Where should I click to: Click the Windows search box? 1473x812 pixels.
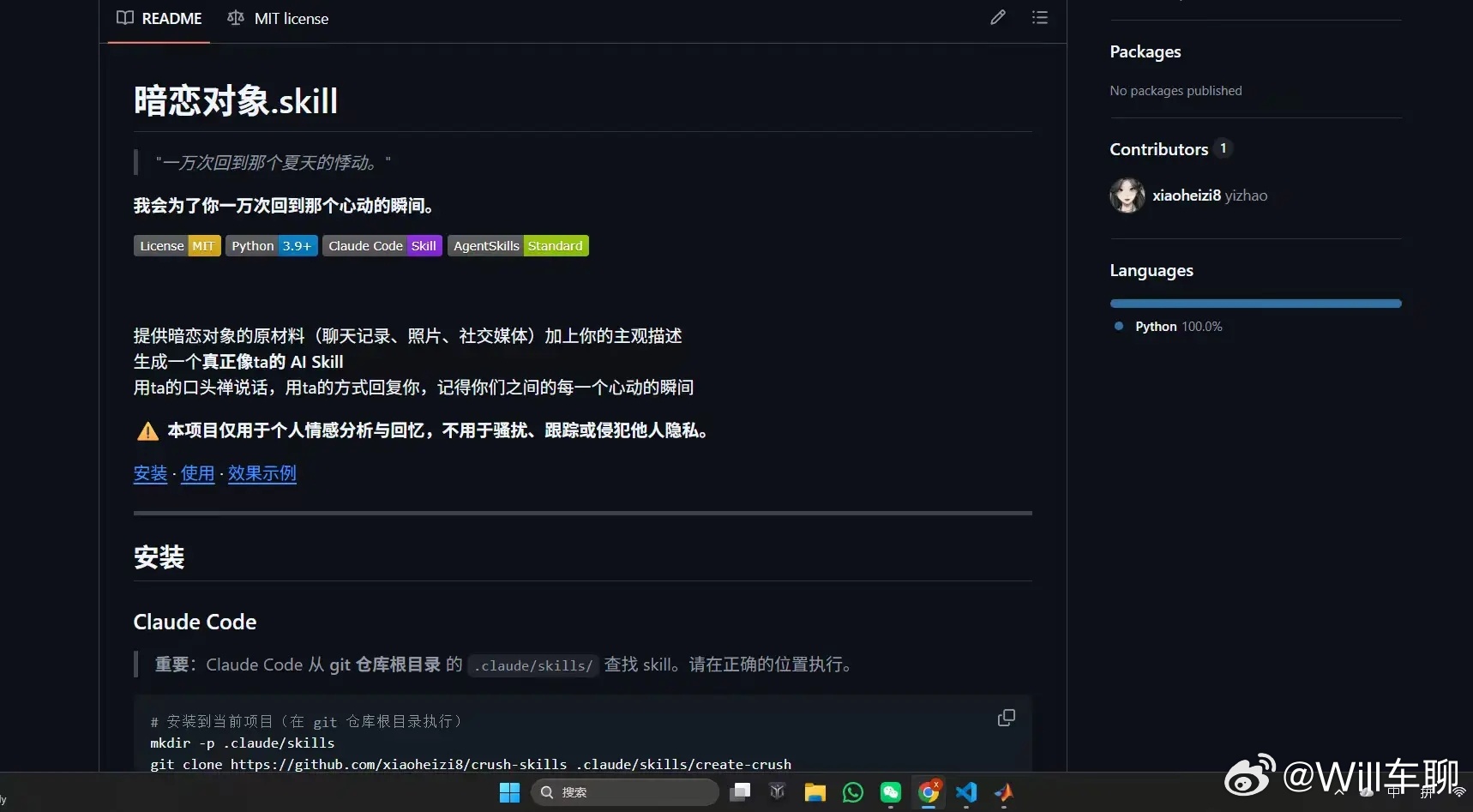[624, 792]
